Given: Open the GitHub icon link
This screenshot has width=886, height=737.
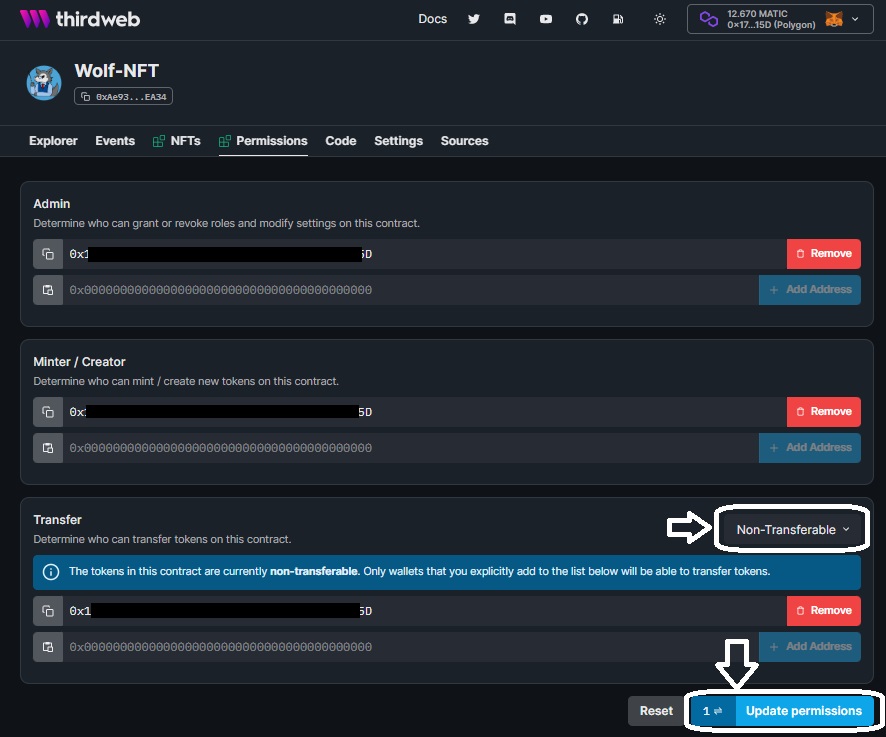Looking at the screenshot, I should pyautogui.click(x=582, y=19).
